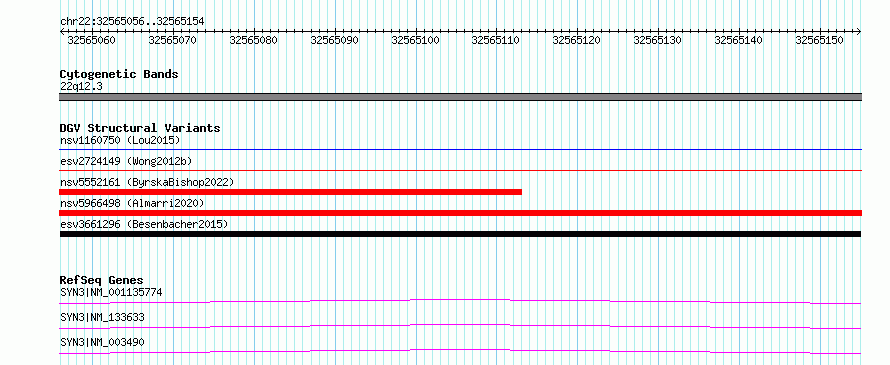The image size is (890, 365).
Task: Click the thin red esv2724149 variant line
Action: coord(460,170)
